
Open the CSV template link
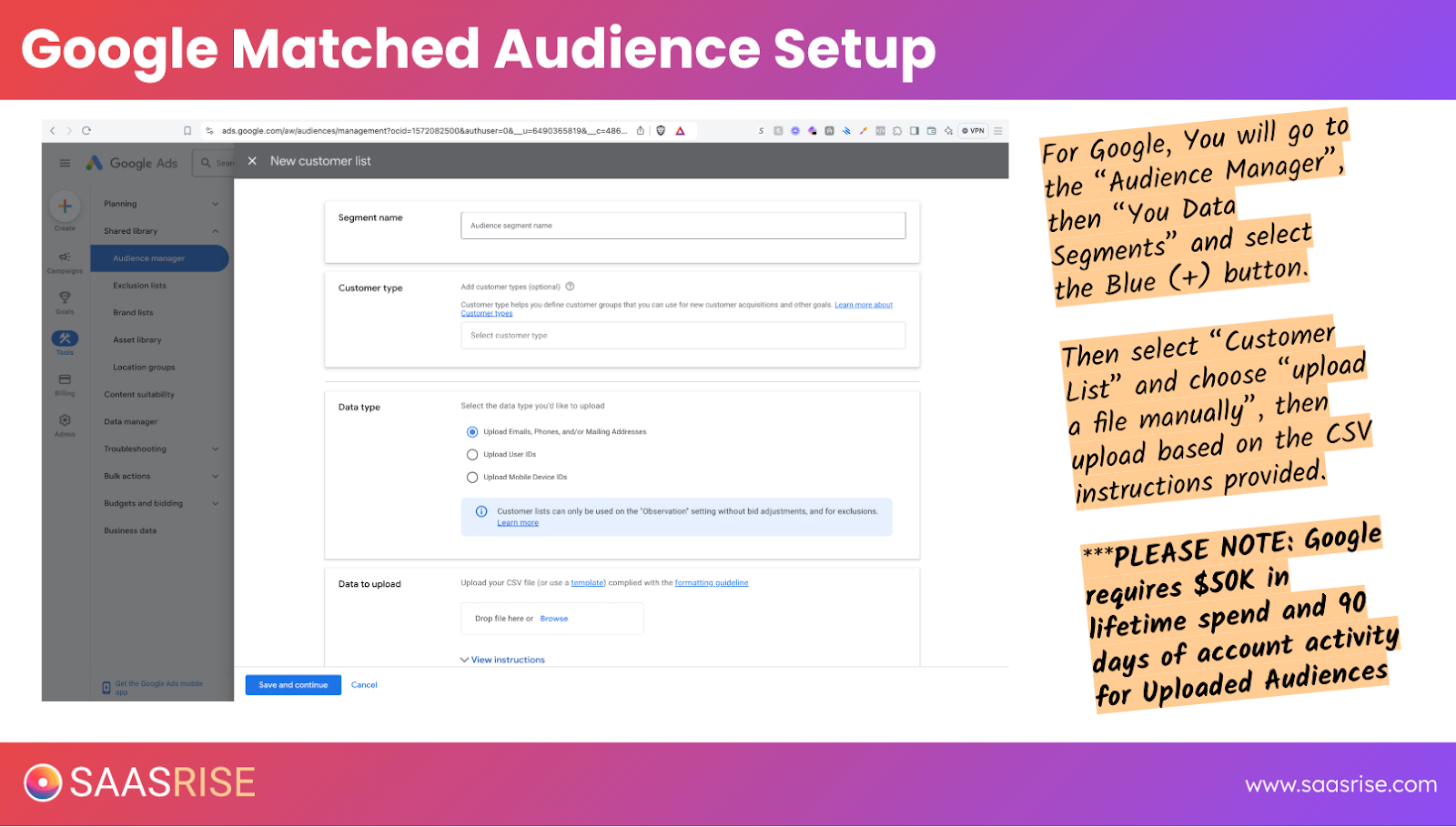587,583
